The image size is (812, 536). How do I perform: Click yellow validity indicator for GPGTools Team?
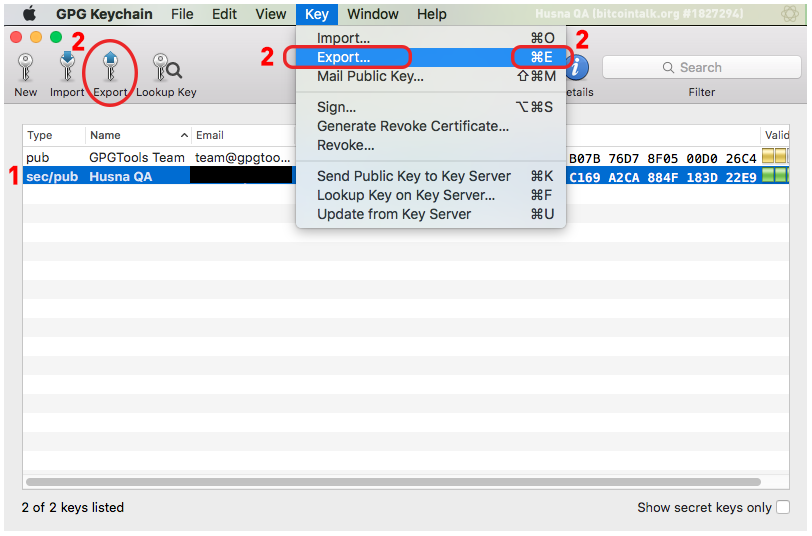point(775,156)
